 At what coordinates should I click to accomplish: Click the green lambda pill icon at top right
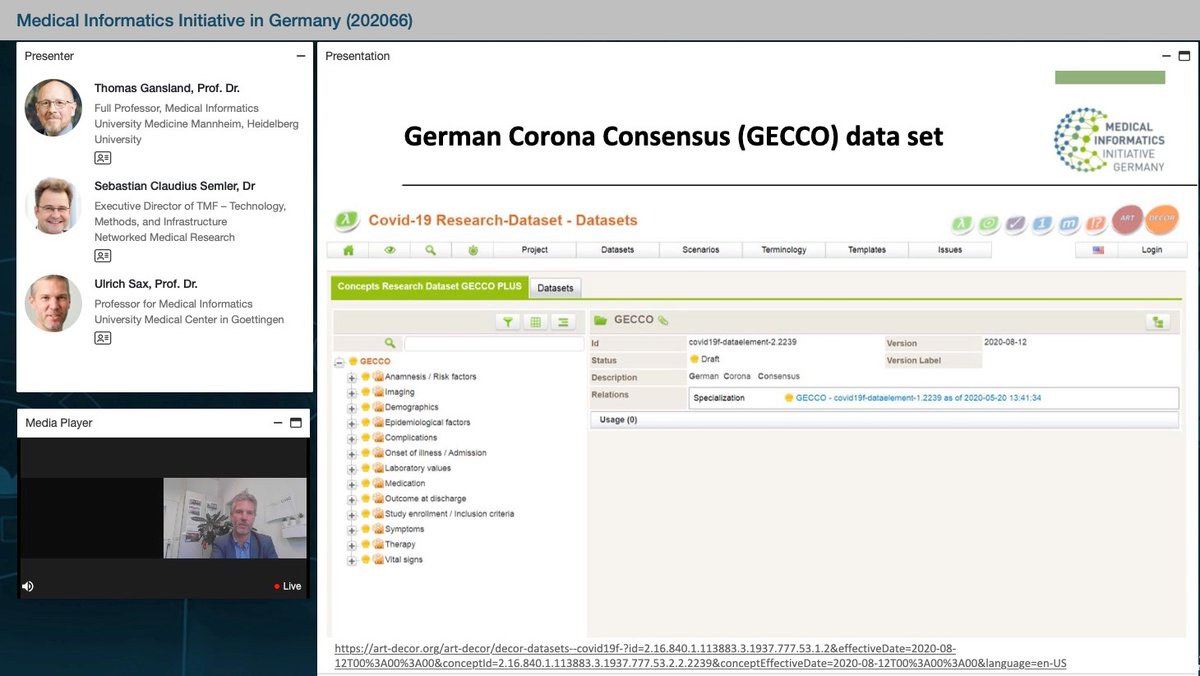pyautogui.click(x=962, y=224)
